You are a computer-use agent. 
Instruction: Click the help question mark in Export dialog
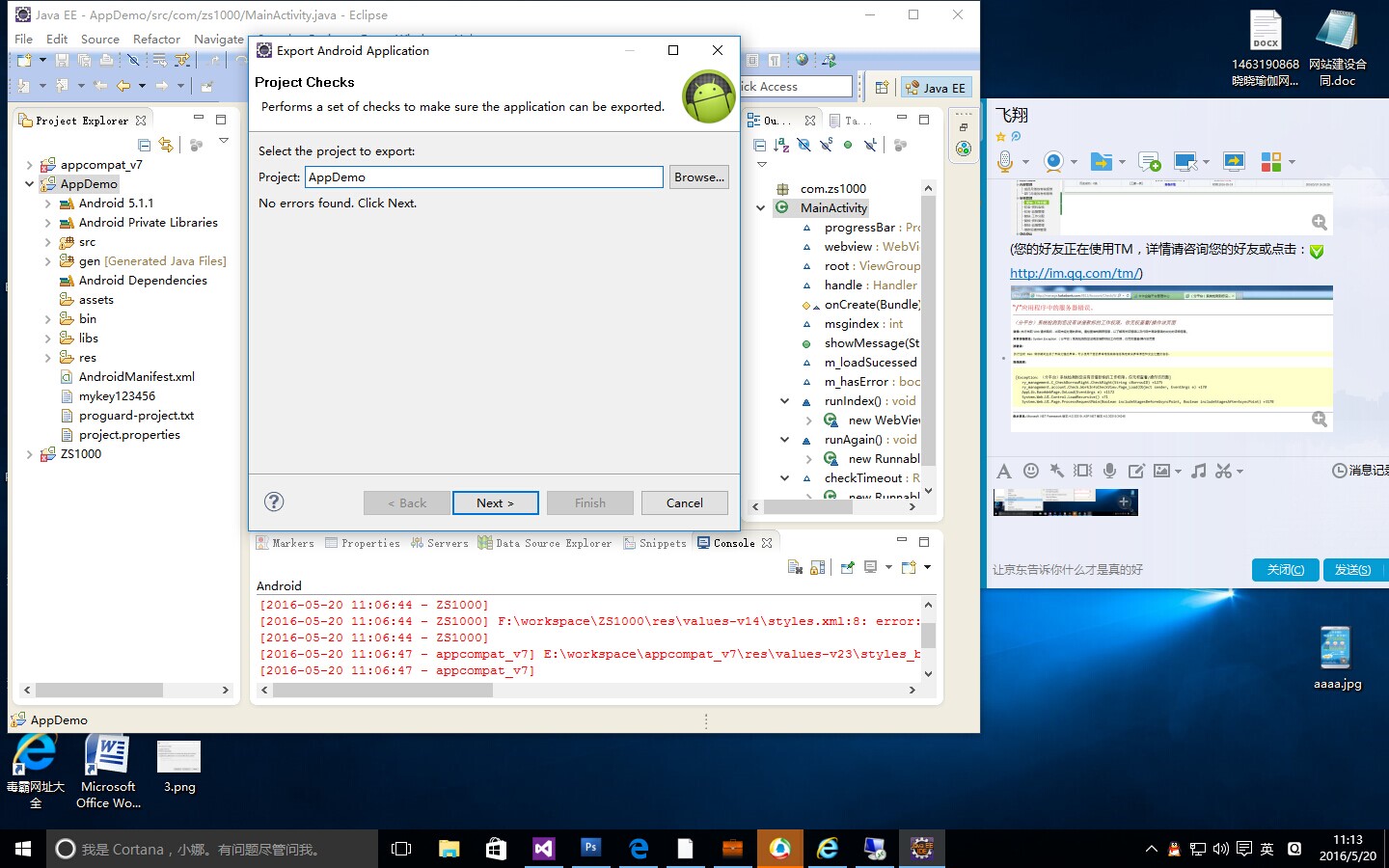pos(274,502)
